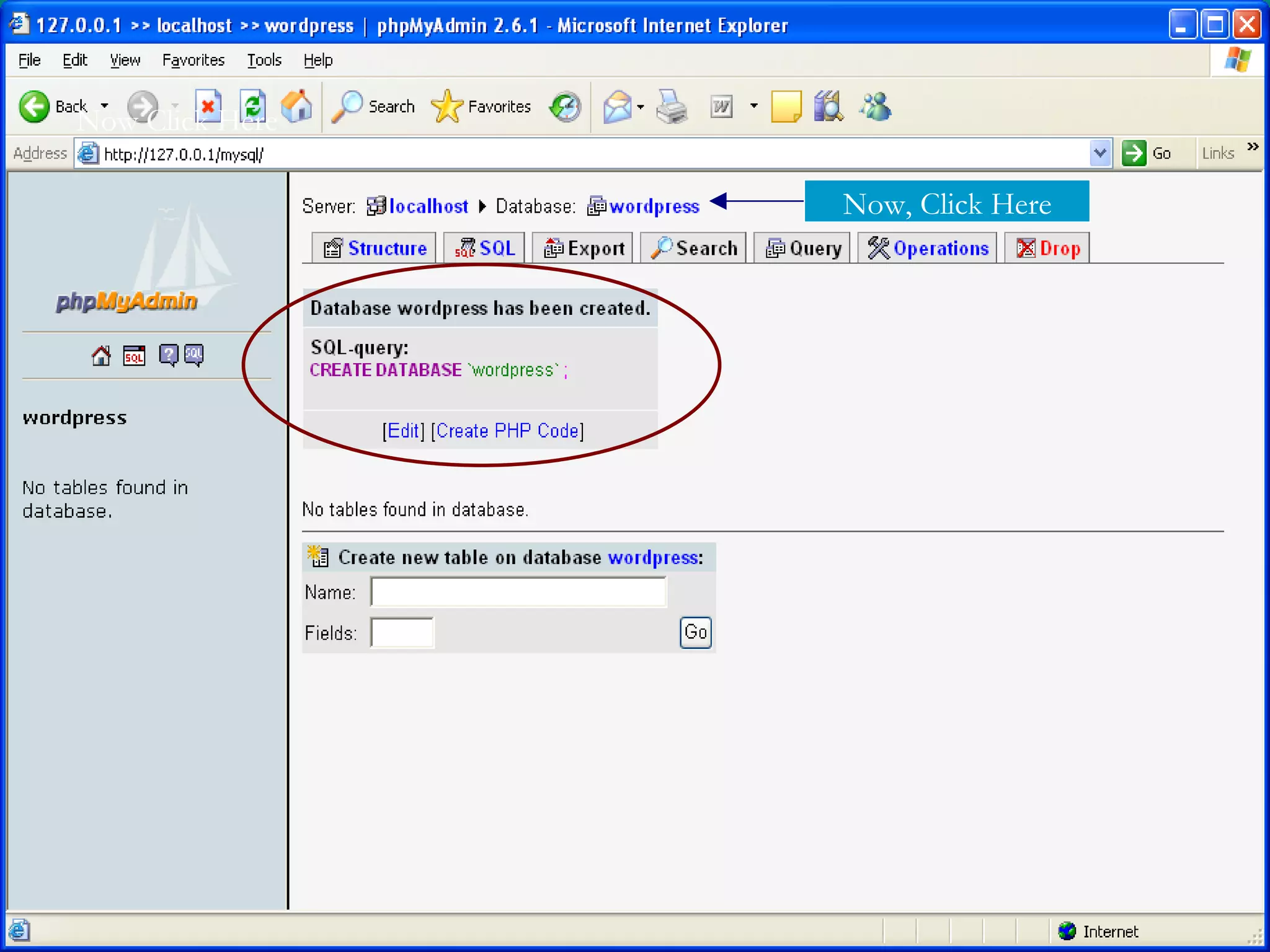Click the wordpress database link in breadcrumb

(654, 206)
